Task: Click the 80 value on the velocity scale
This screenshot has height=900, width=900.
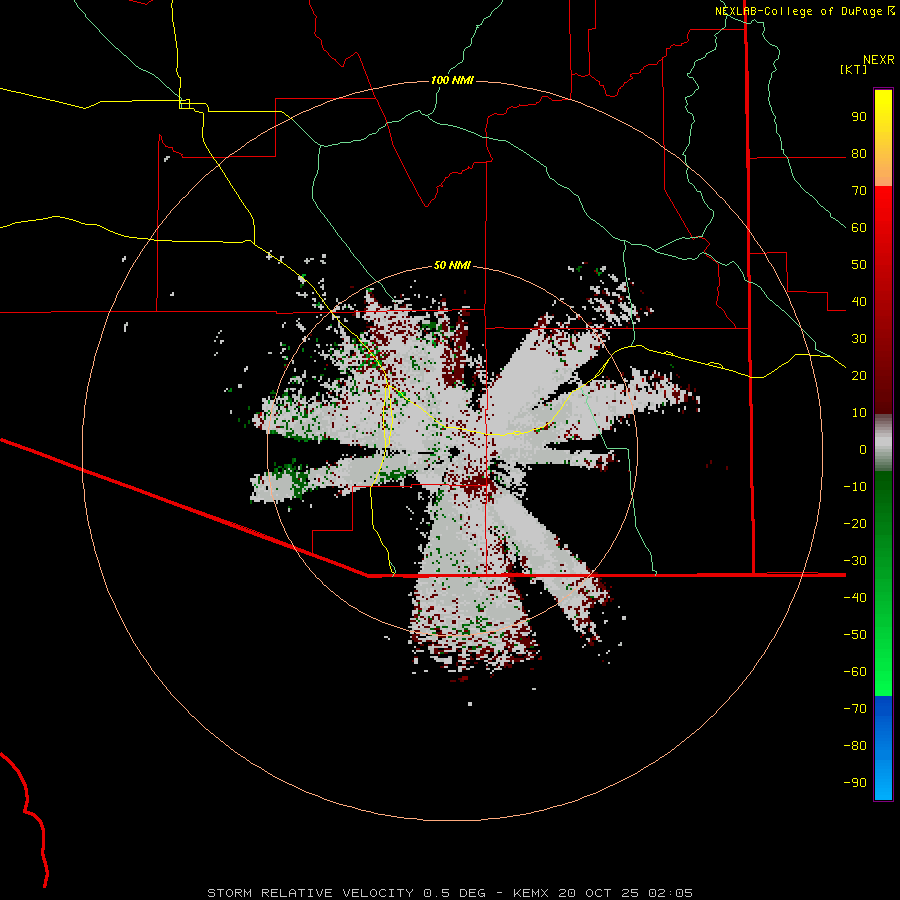Action: pos(859,154)
